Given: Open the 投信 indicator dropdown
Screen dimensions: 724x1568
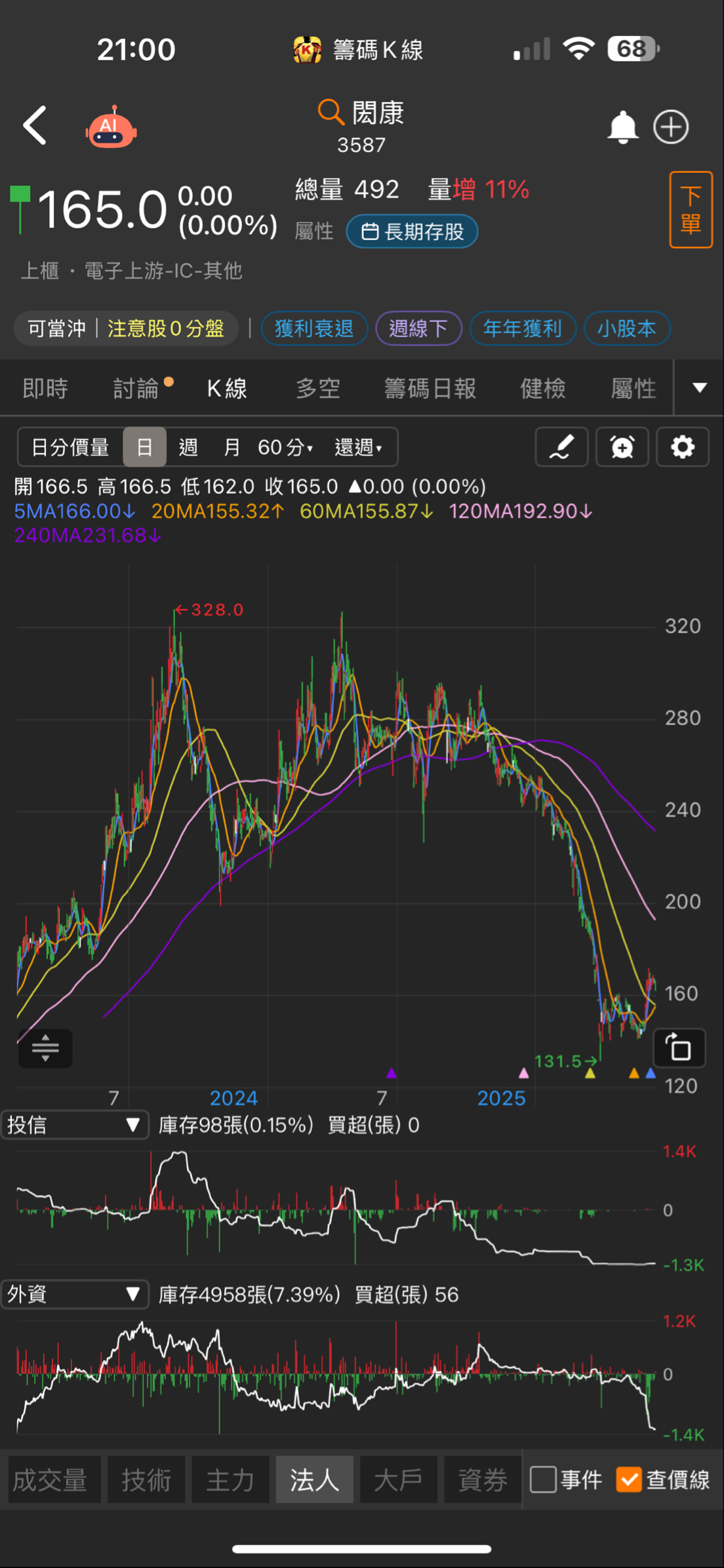Looking at the screenshot, I should click(75, 1125).
